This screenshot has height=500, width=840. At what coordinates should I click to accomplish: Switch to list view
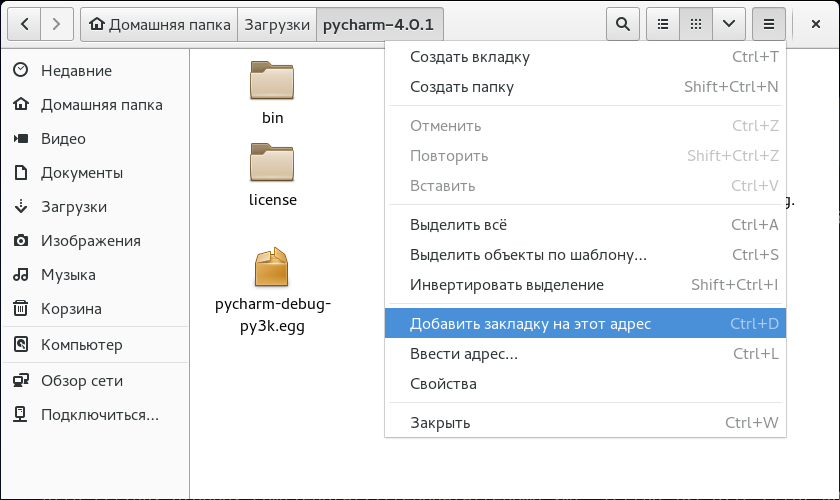click(x=661, y=23)
